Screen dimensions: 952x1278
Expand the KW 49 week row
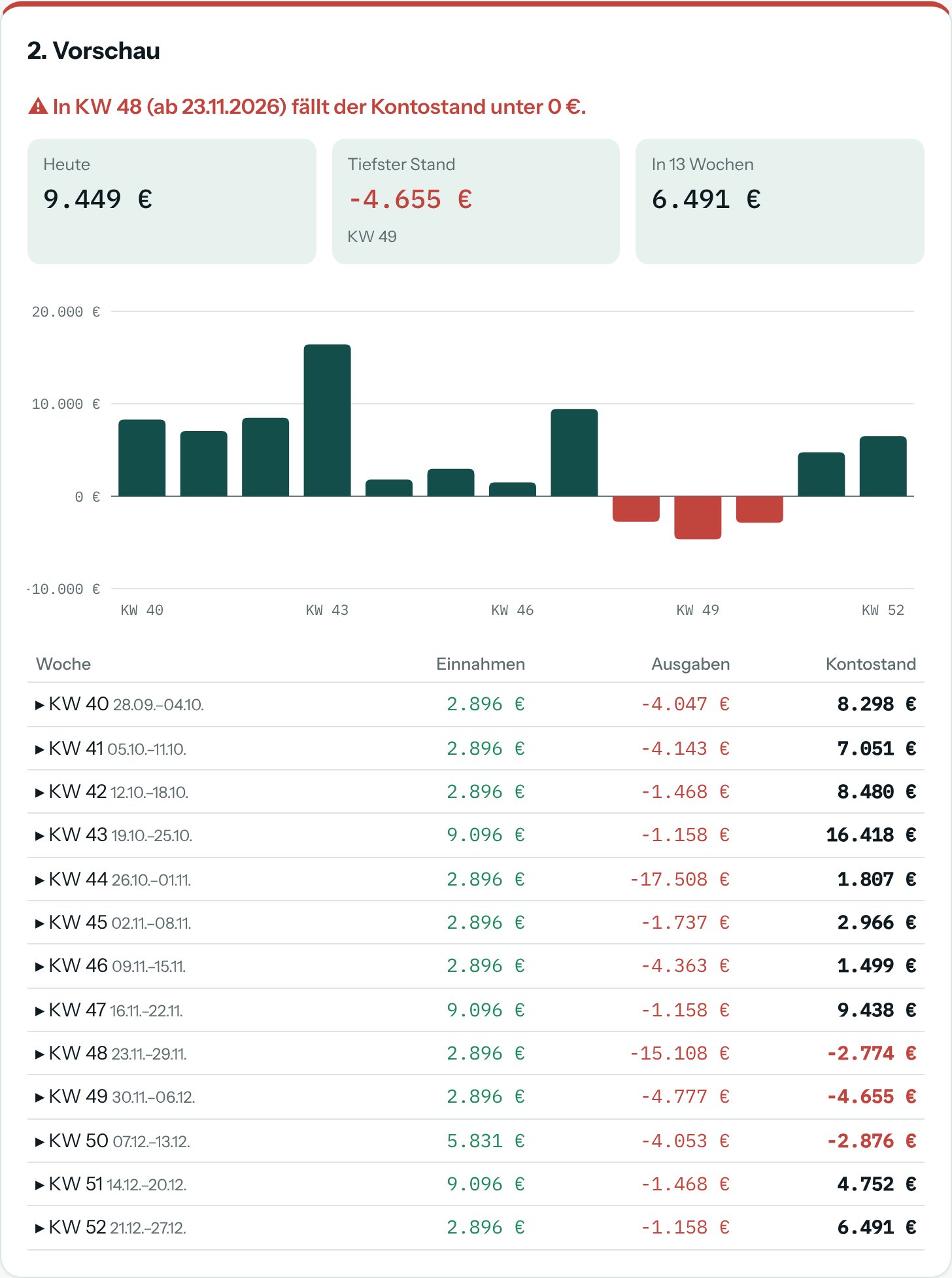(475, 1097)
